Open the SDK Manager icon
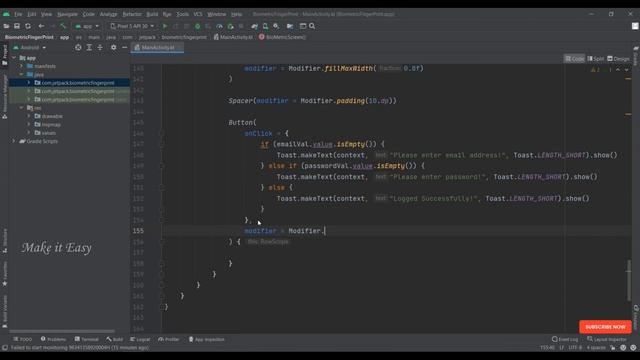This screenshot has width=640, height=360. (x=276, y=26)
